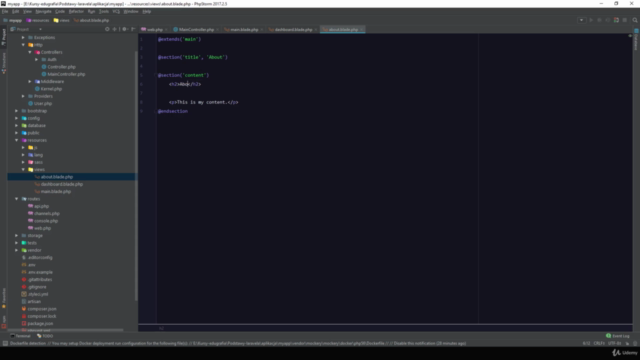Click the Project panel horizontal scrollbar
This screenshot has width=640, height=360.
coord(66,330)
